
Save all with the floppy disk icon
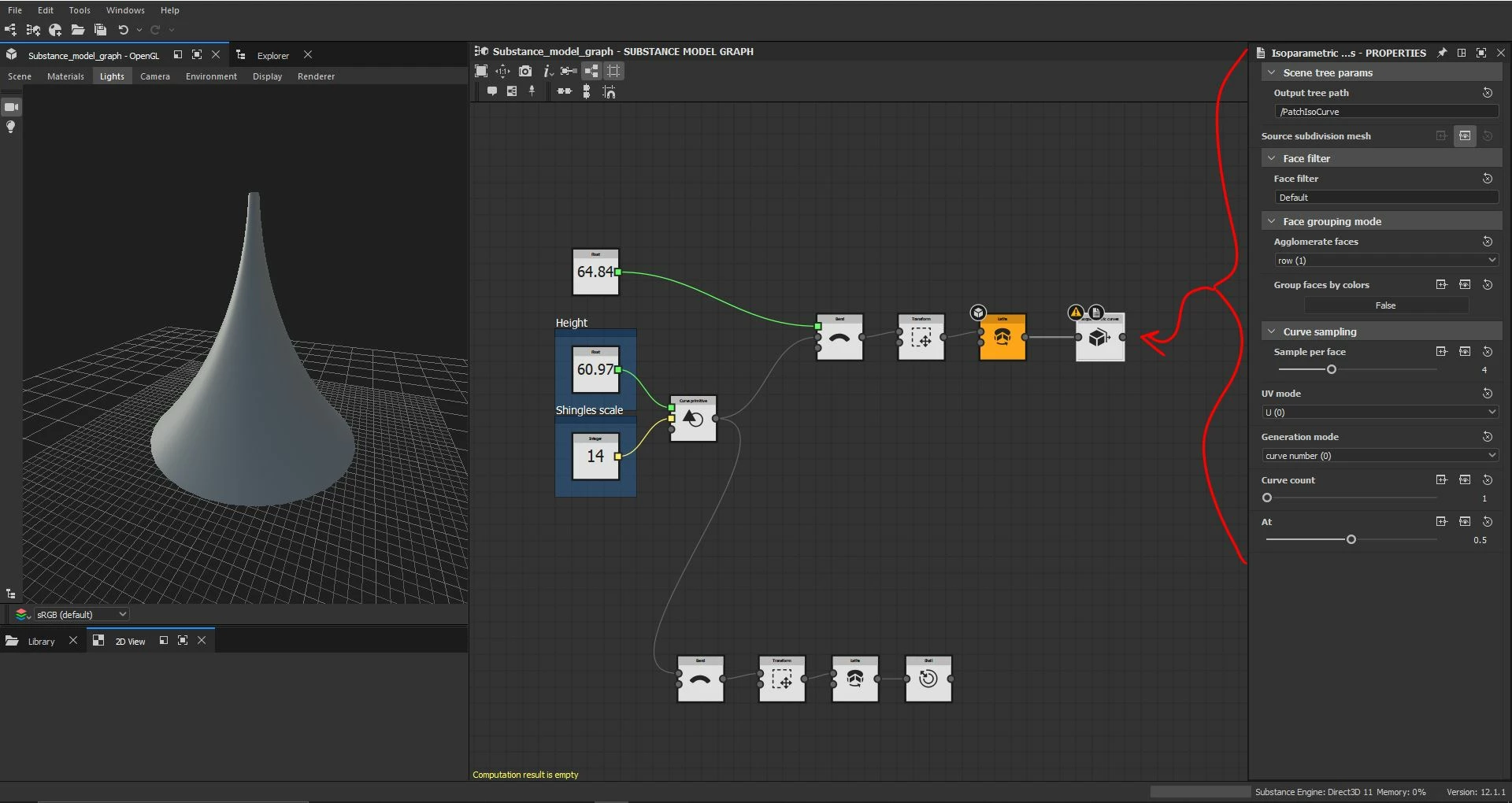[100, 30]
